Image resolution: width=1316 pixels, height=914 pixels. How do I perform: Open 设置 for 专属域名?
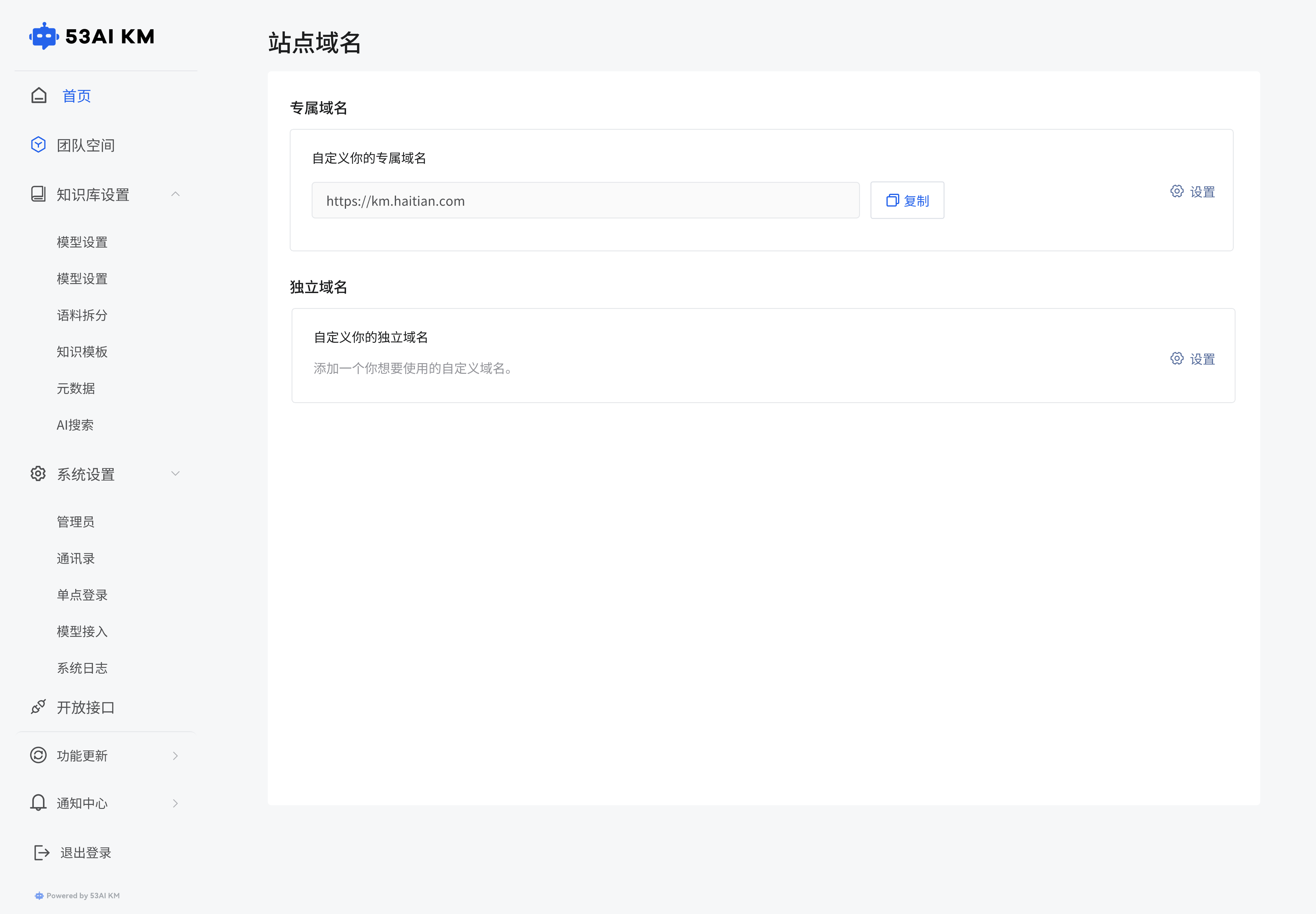coord(1192,191)
